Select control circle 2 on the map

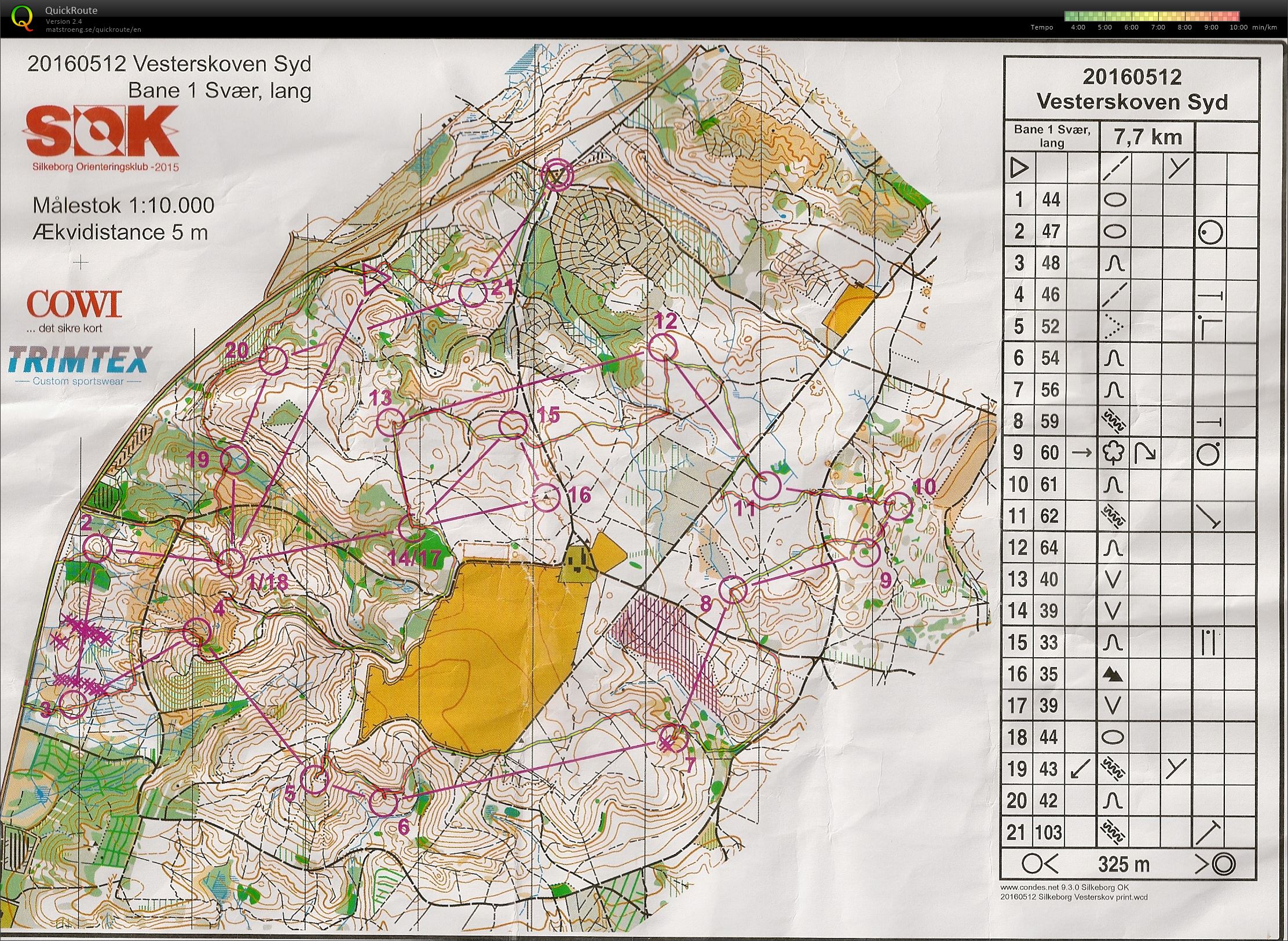click(x=97, y=548)
